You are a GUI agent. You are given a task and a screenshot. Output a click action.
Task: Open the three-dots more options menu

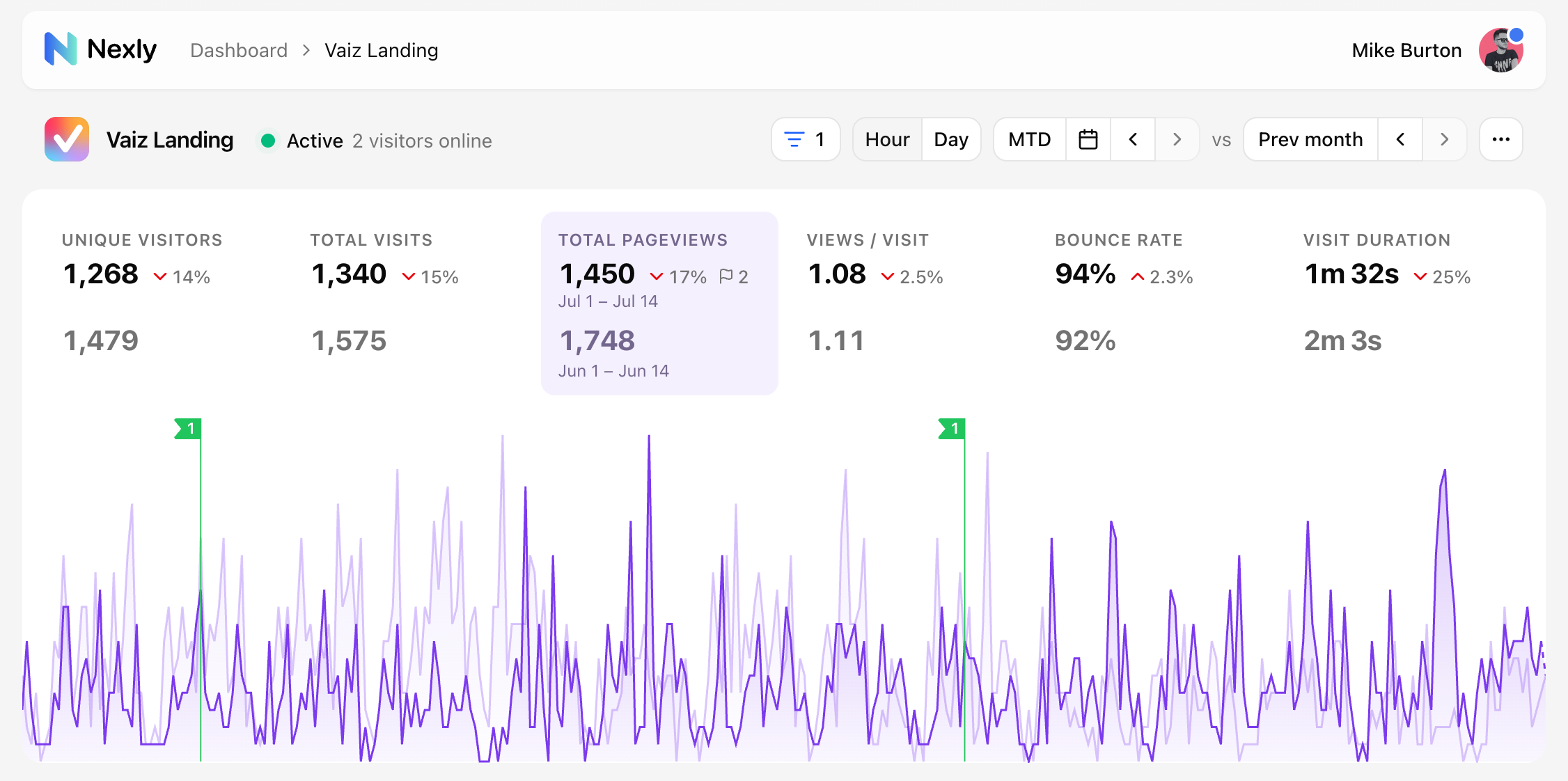pos(1501,139)
